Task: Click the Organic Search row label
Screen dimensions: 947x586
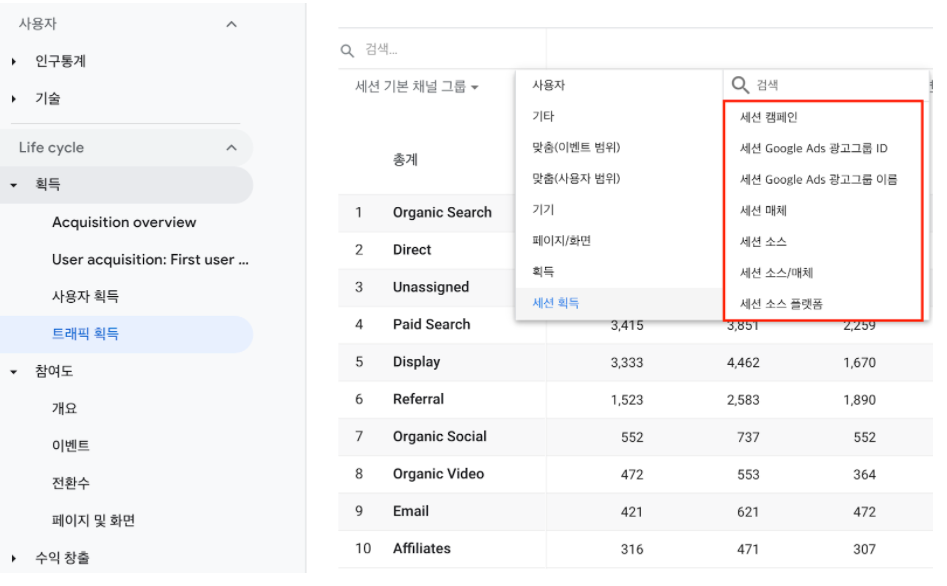Action: coord(442,213)
